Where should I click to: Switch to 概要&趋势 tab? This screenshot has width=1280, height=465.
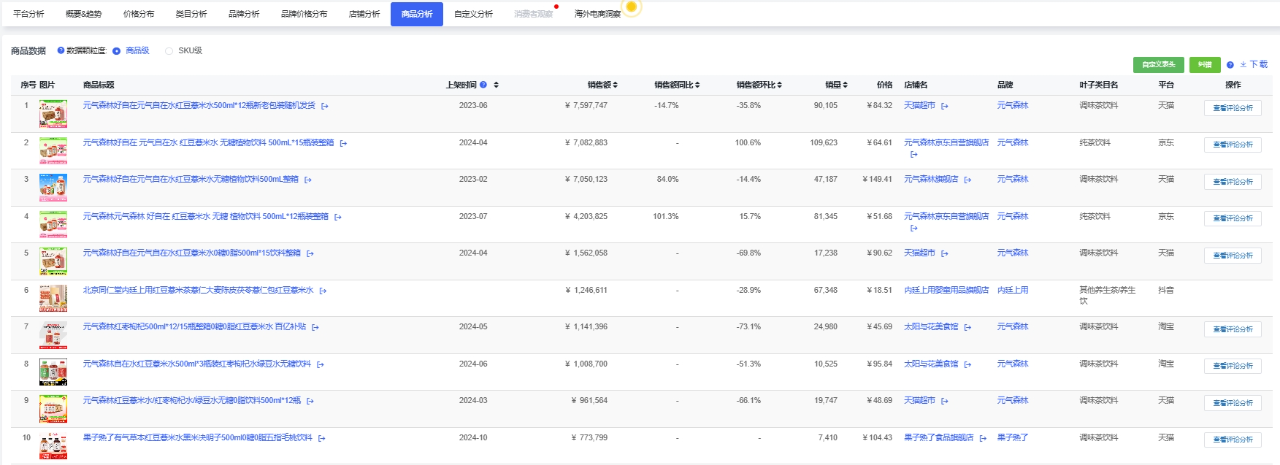click(83, 14)
